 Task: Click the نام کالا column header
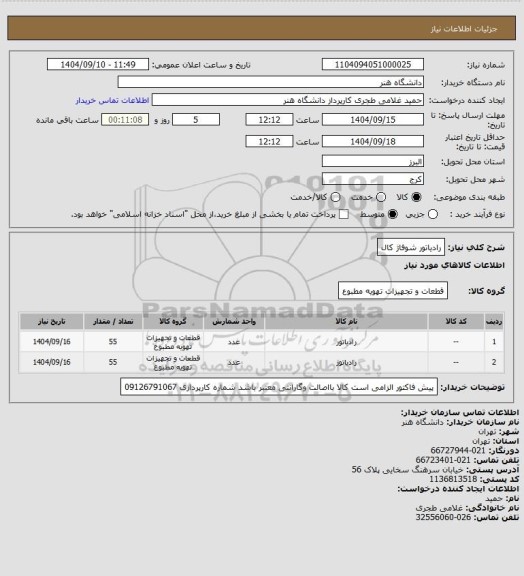346,321
